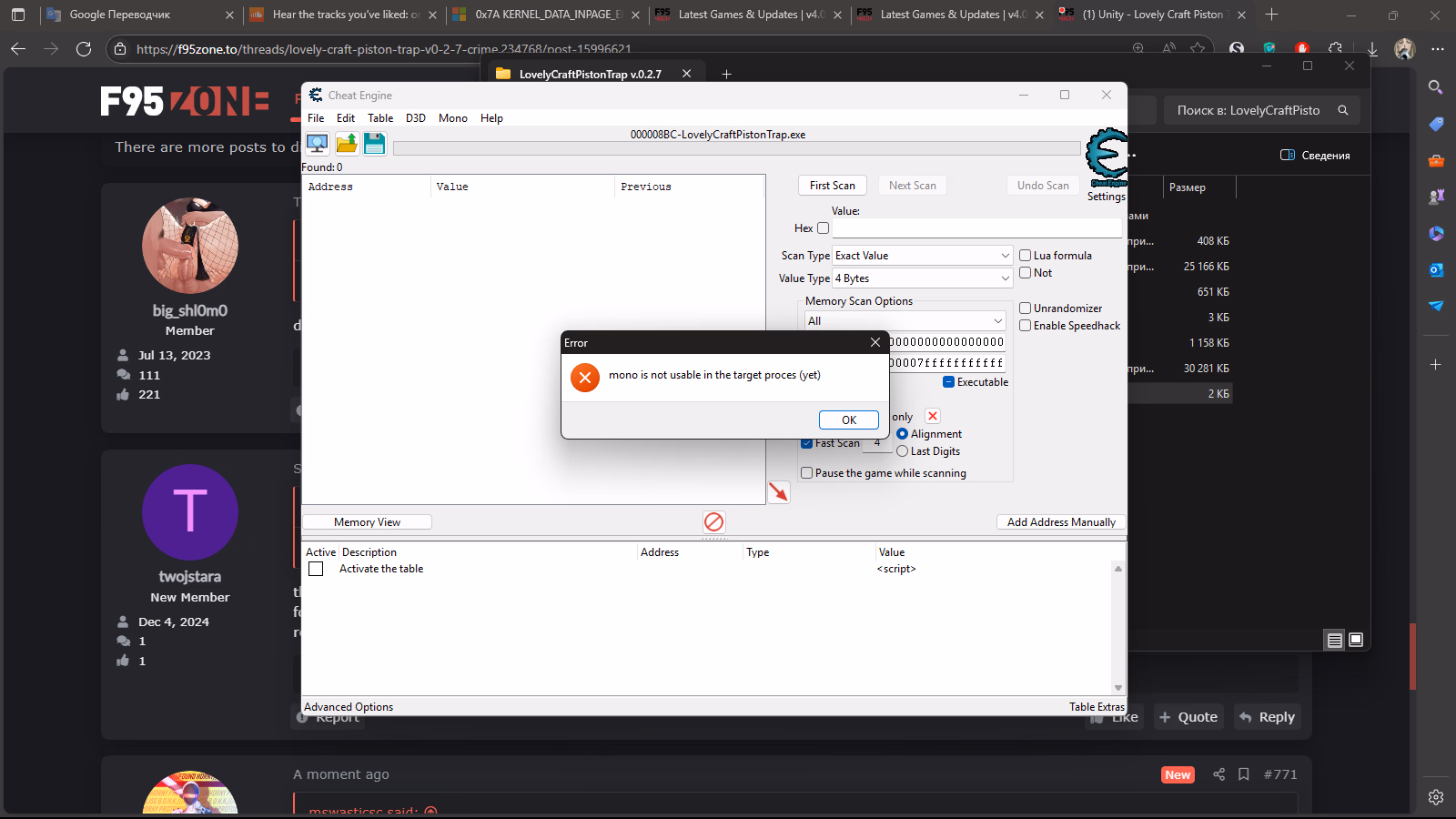Enable the Hex checkbox

click(x=824, y=228)
